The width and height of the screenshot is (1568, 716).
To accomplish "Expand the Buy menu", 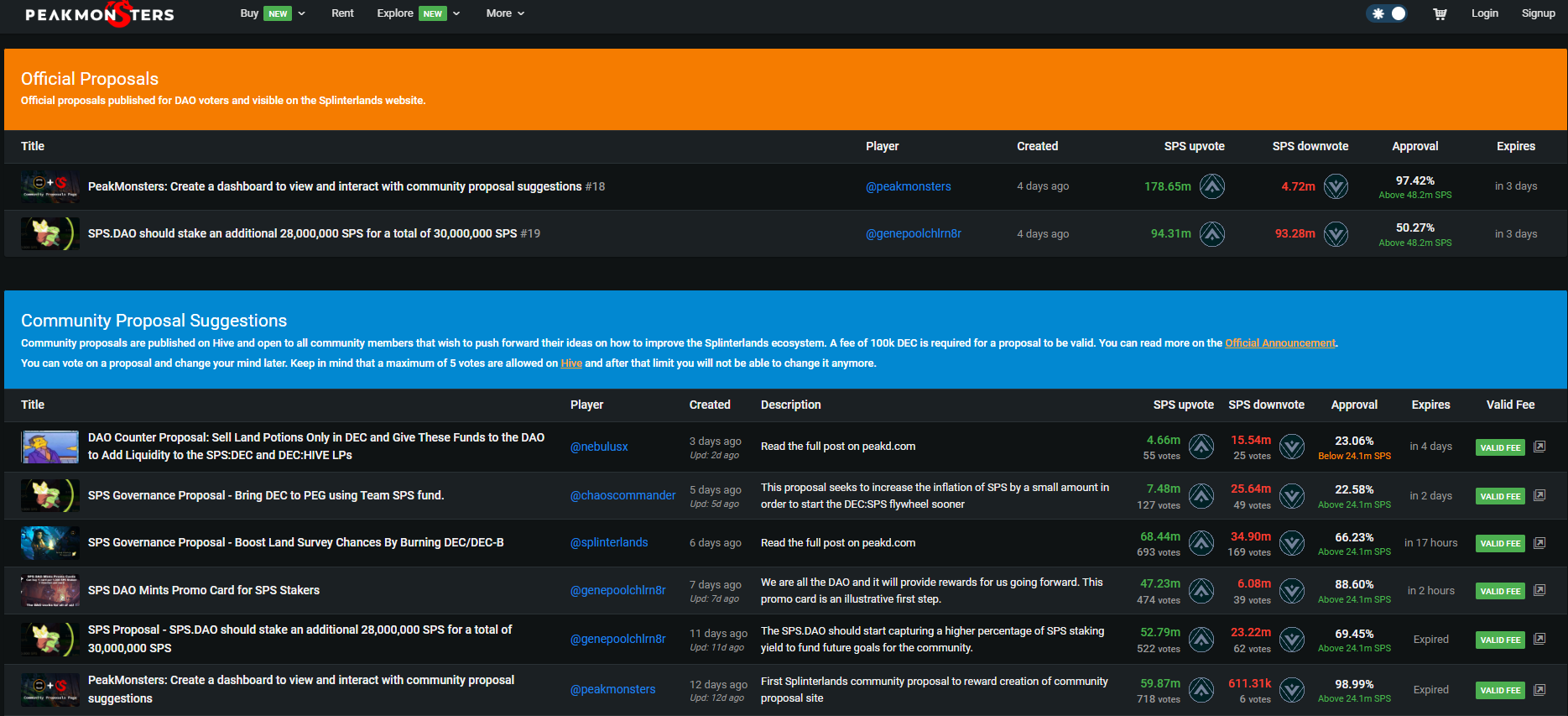I will click(273, 13).
